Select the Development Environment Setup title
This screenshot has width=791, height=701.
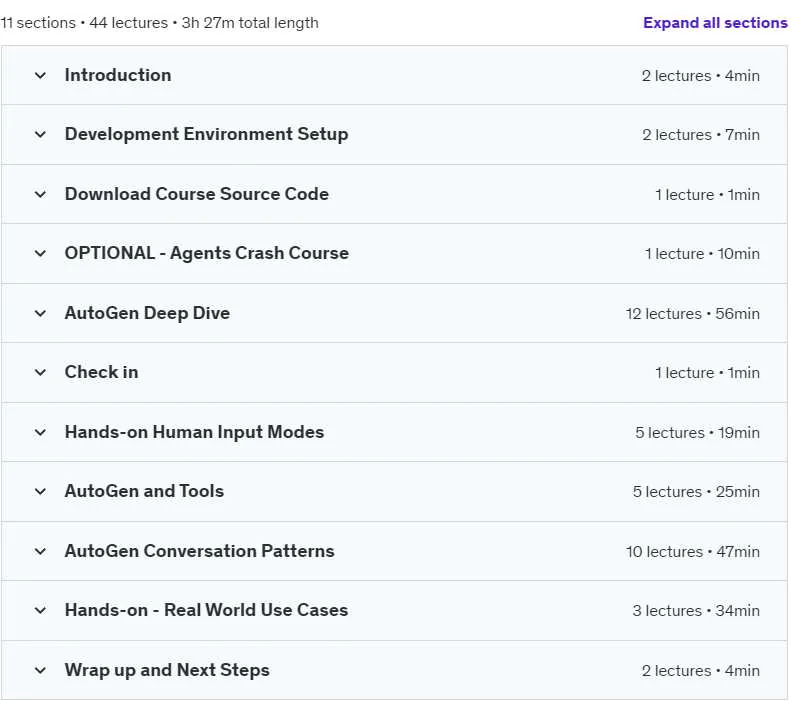tap(206, 134)
